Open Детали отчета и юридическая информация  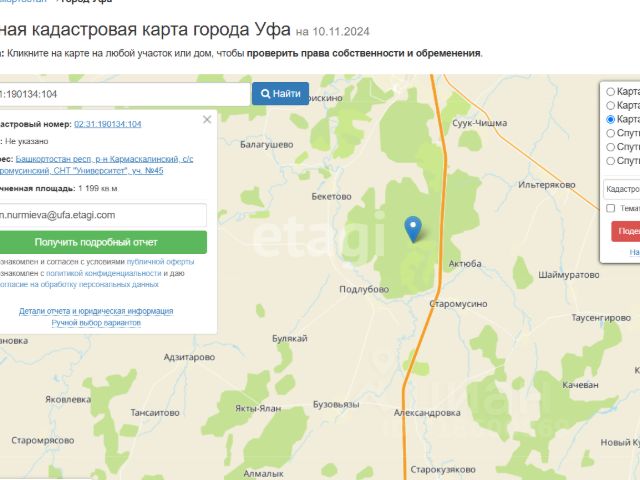click(96, 311)
